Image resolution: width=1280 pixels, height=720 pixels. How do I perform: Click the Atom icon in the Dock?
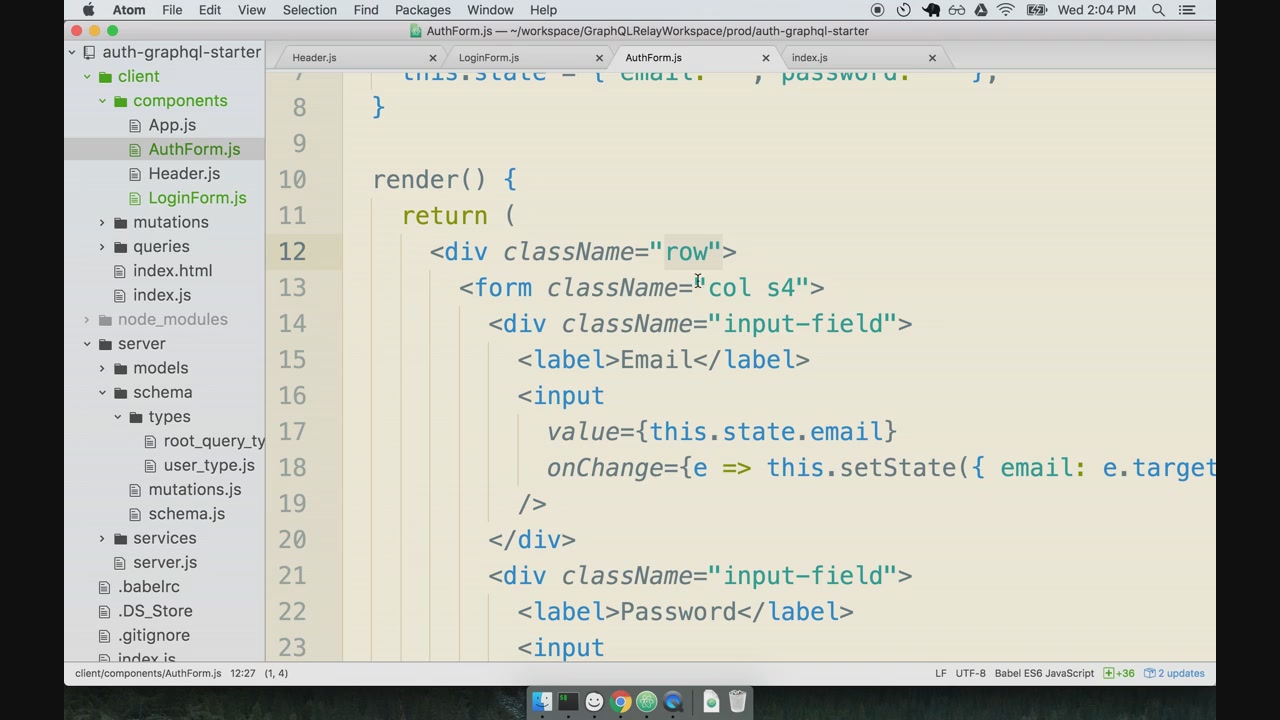coord(646,702)
